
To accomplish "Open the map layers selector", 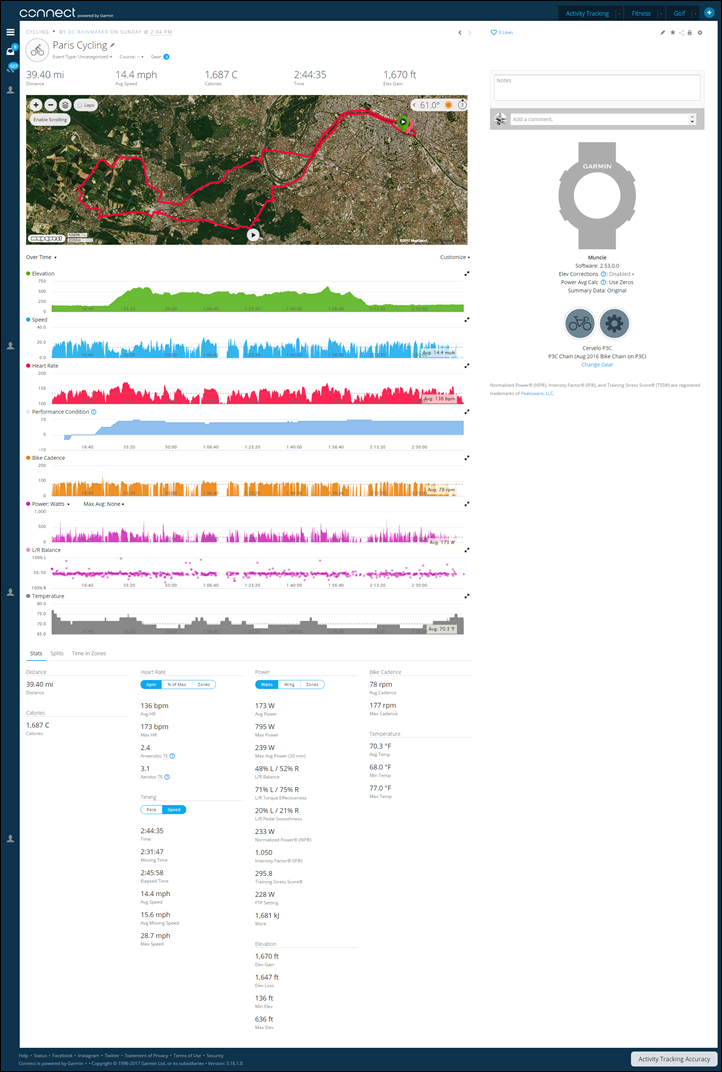I will pos(65,104).
